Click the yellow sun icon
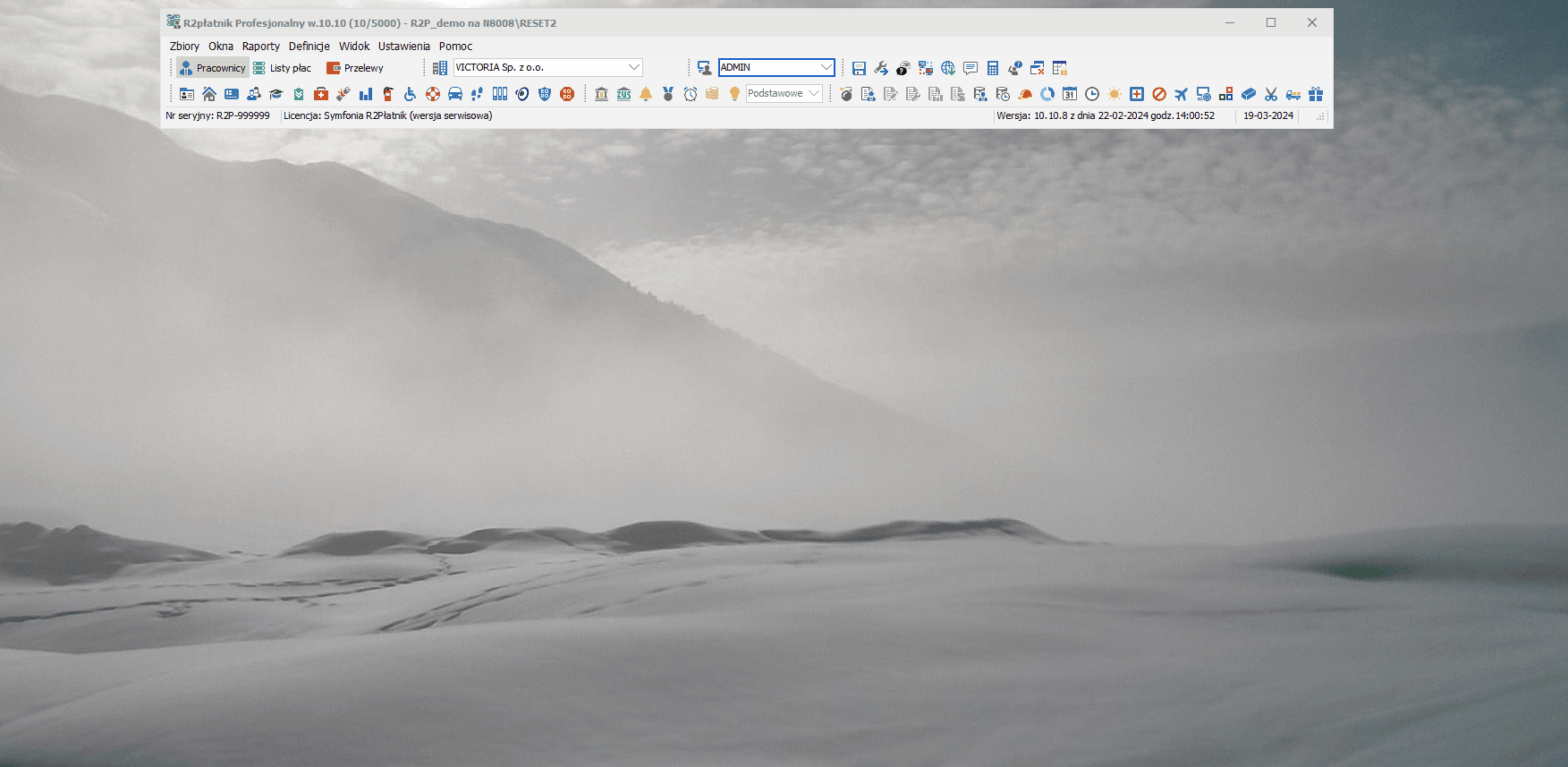 [x=1115, y=94]
